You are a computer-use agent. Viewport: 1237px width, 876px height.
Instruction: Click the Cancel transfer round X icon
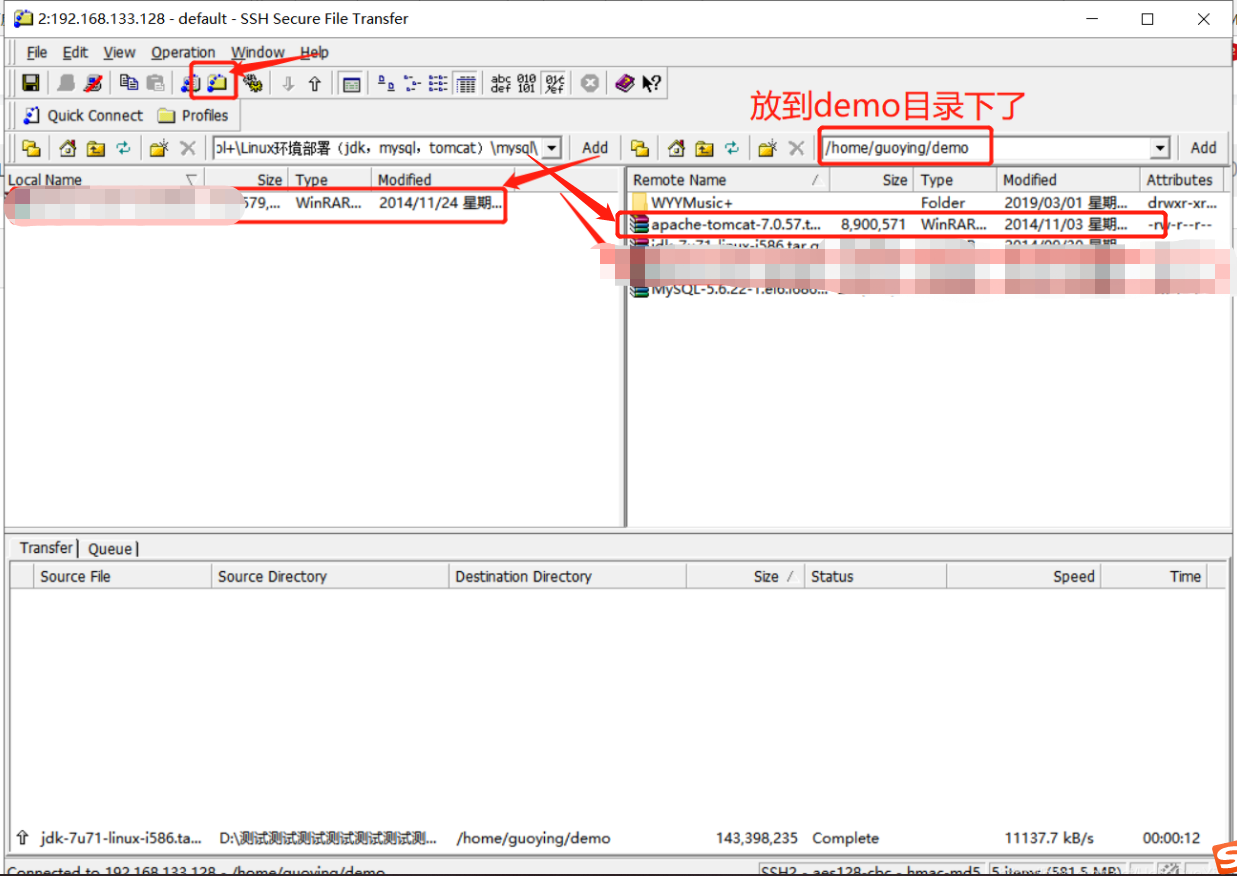pyautogui.click(x=590, y=84)
